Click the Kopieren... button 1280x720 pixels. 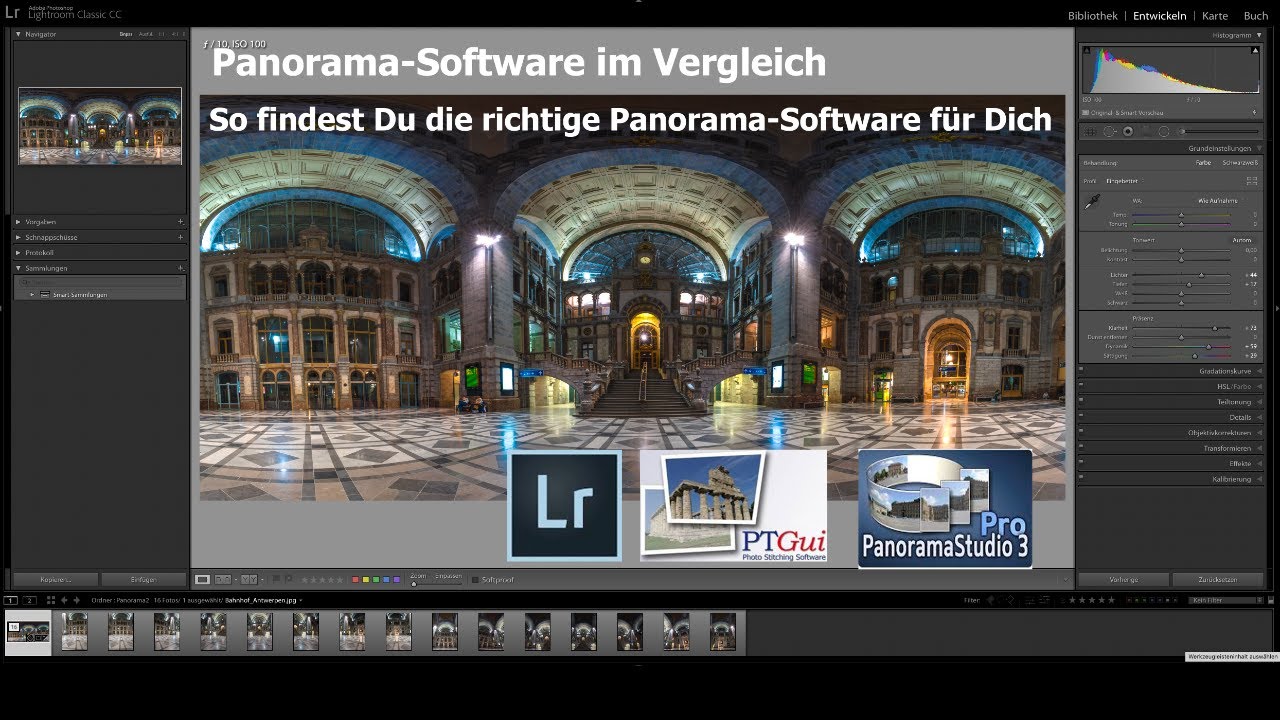tap(55, 579)
